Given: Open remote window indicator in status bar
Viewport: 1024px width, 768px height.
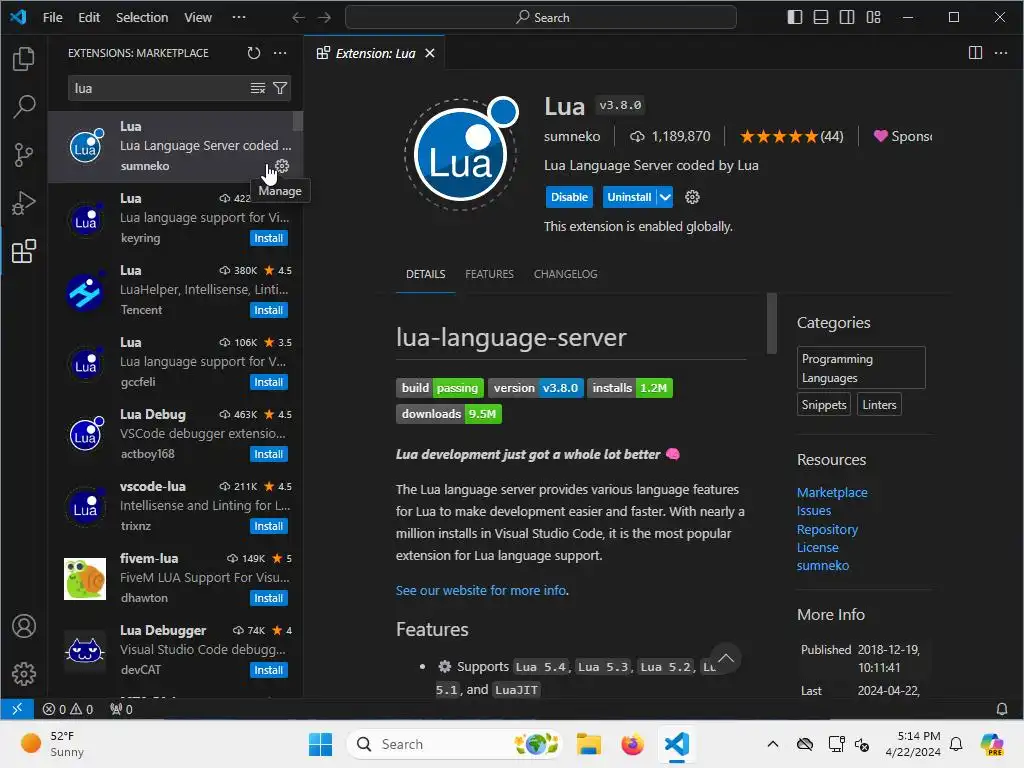Looking at the screenshot, I should click(x=17, y=709).
